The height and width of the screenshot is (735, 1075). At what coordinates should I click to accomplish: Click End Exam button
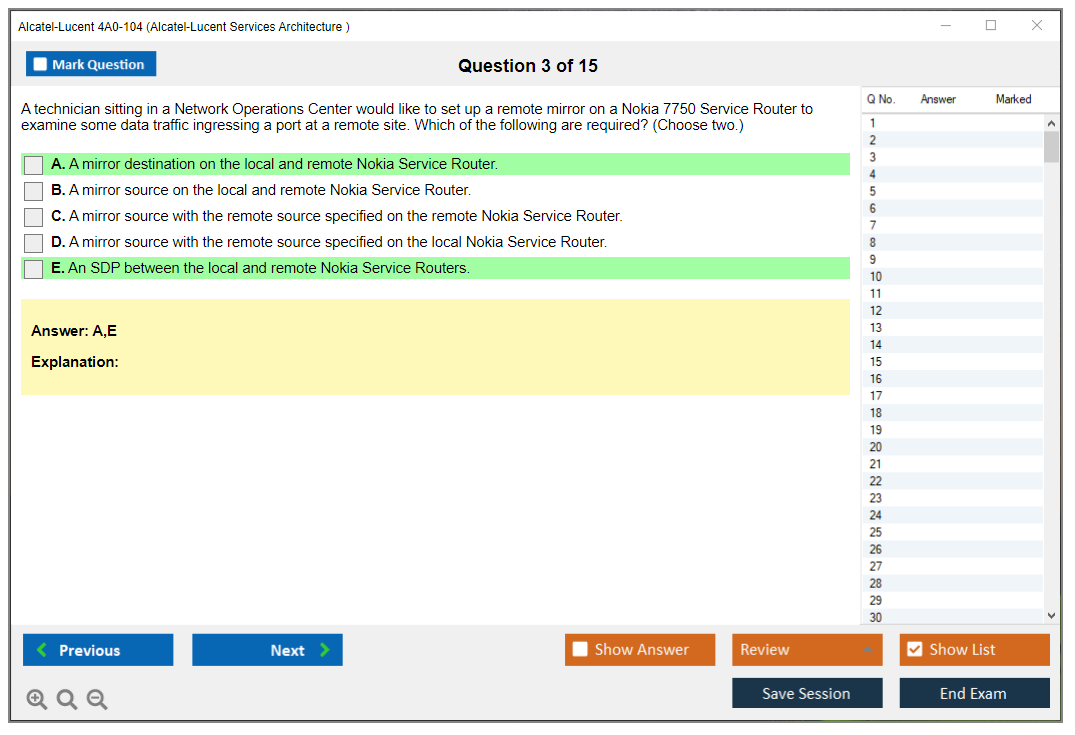973,693
